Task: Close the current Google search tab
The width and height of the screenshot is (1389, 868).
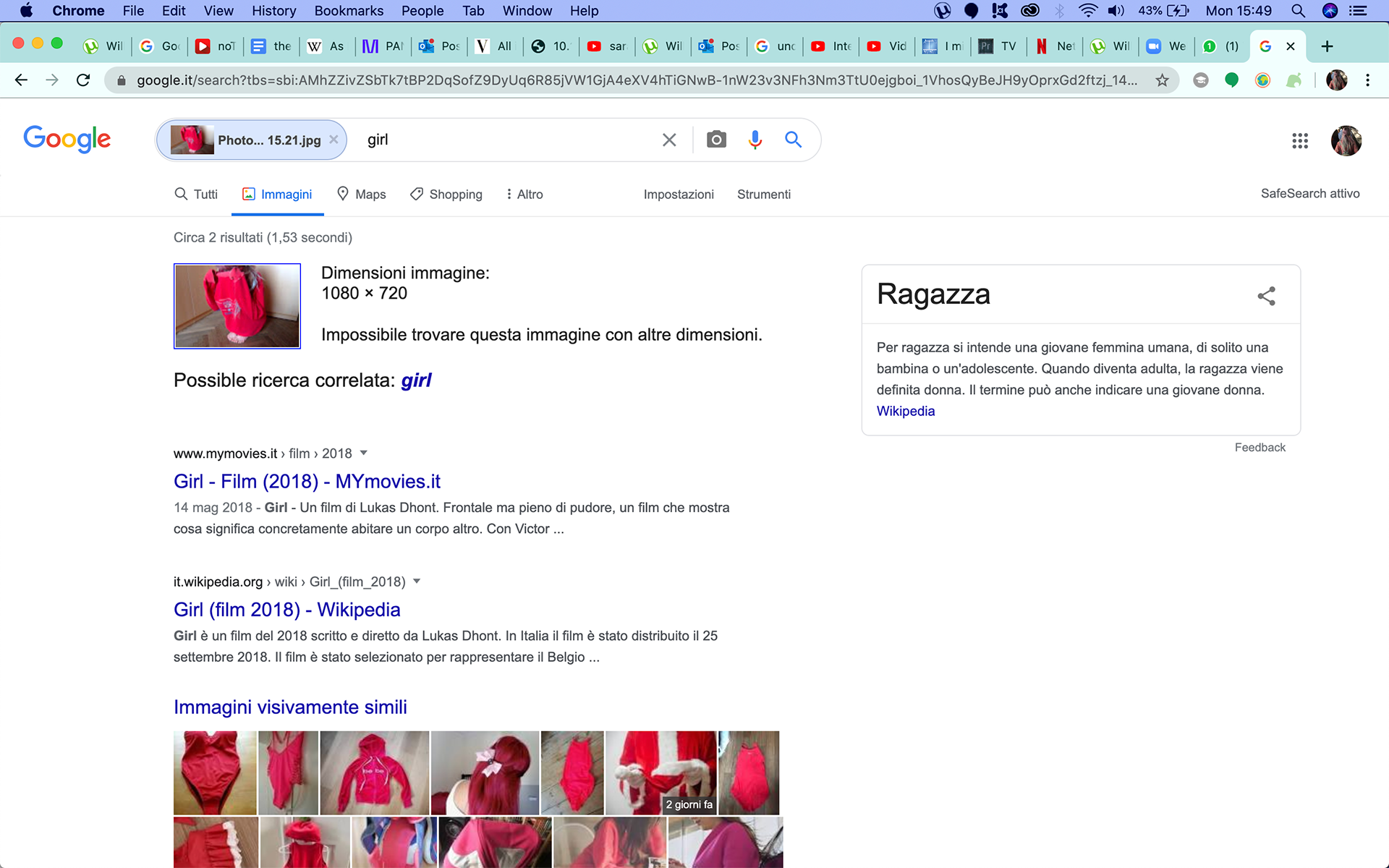Action: [x=1290, y=46]
